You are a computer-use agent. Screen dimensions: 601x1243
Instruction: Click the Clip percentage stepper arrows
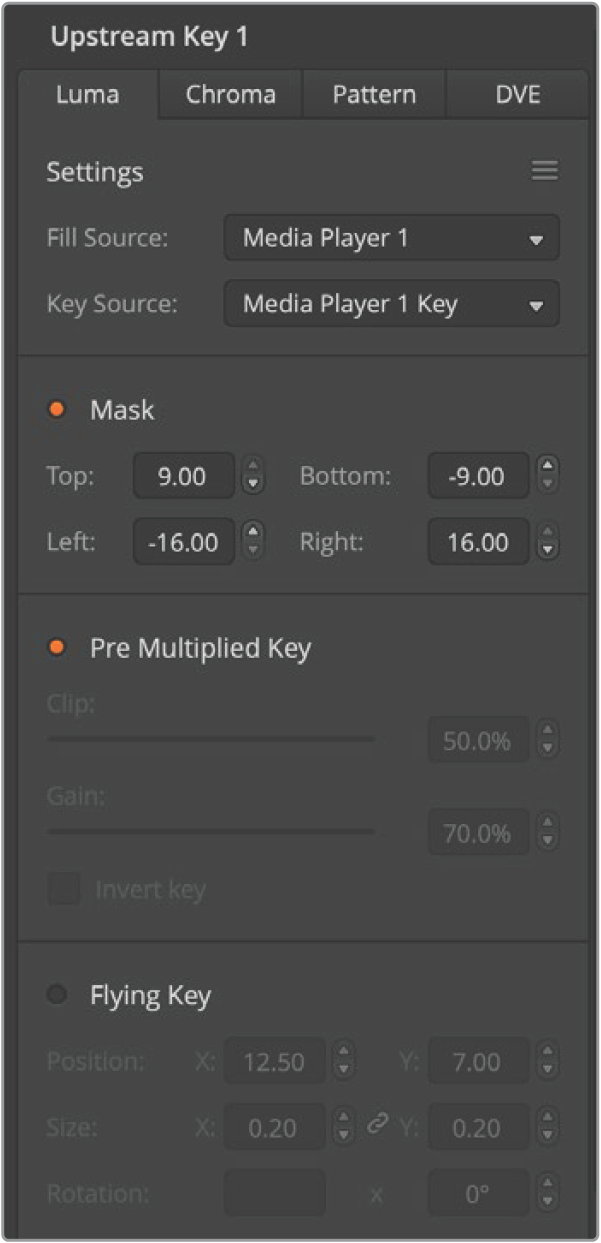point(547,741)
